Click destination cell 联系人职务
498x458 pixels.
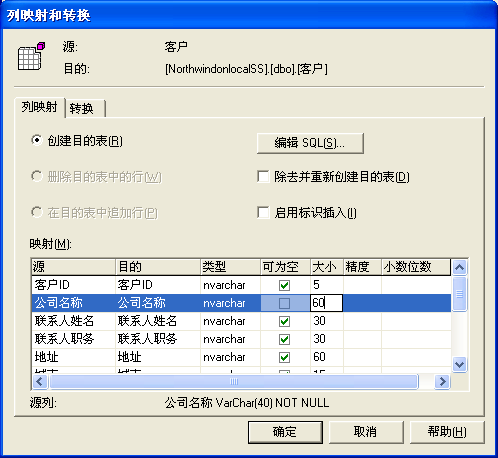click(x=158, y=339)
